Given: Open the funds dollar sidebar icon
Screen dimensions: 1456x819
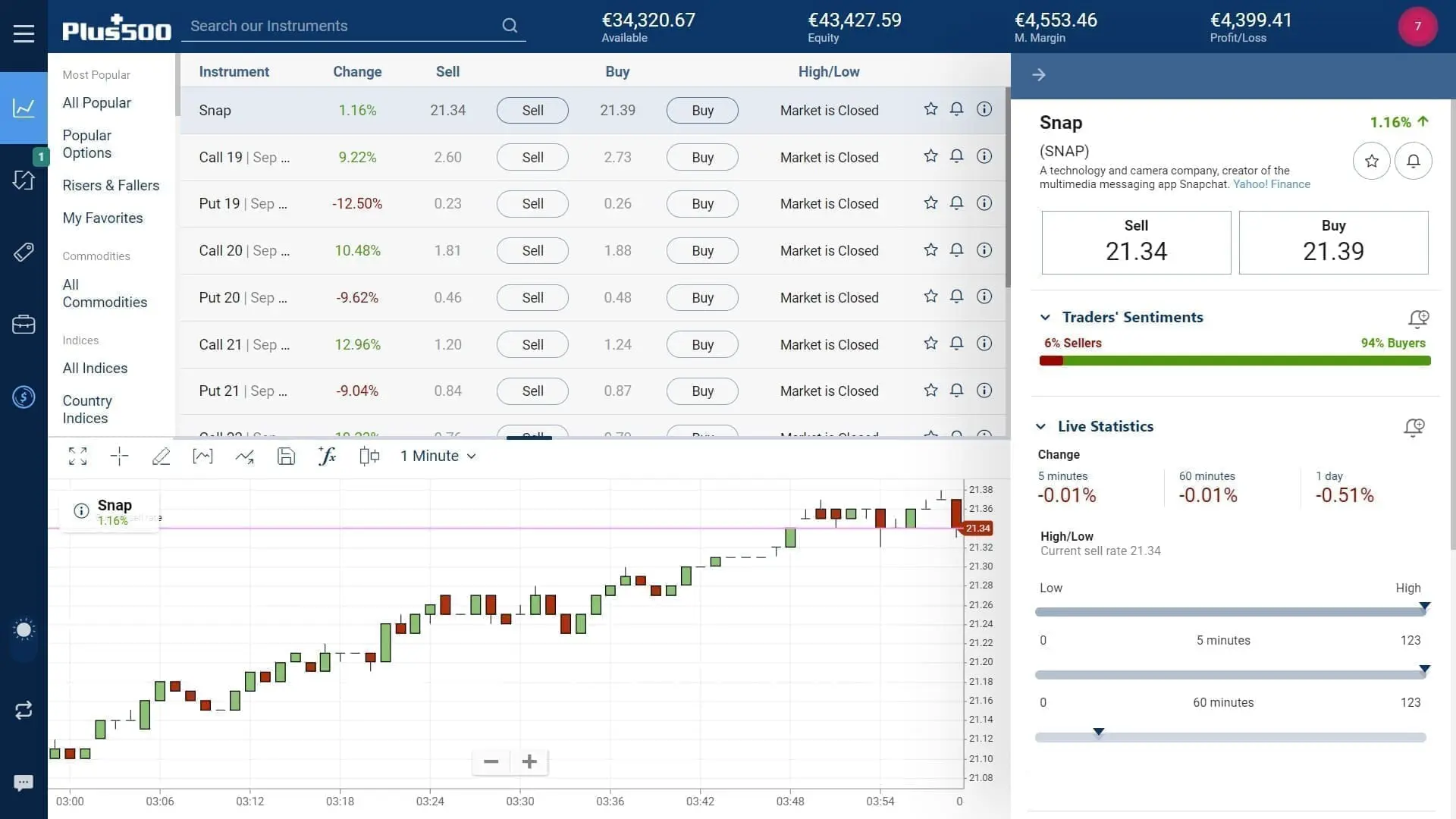Looking at the screenshot, I should coord(24,397).
